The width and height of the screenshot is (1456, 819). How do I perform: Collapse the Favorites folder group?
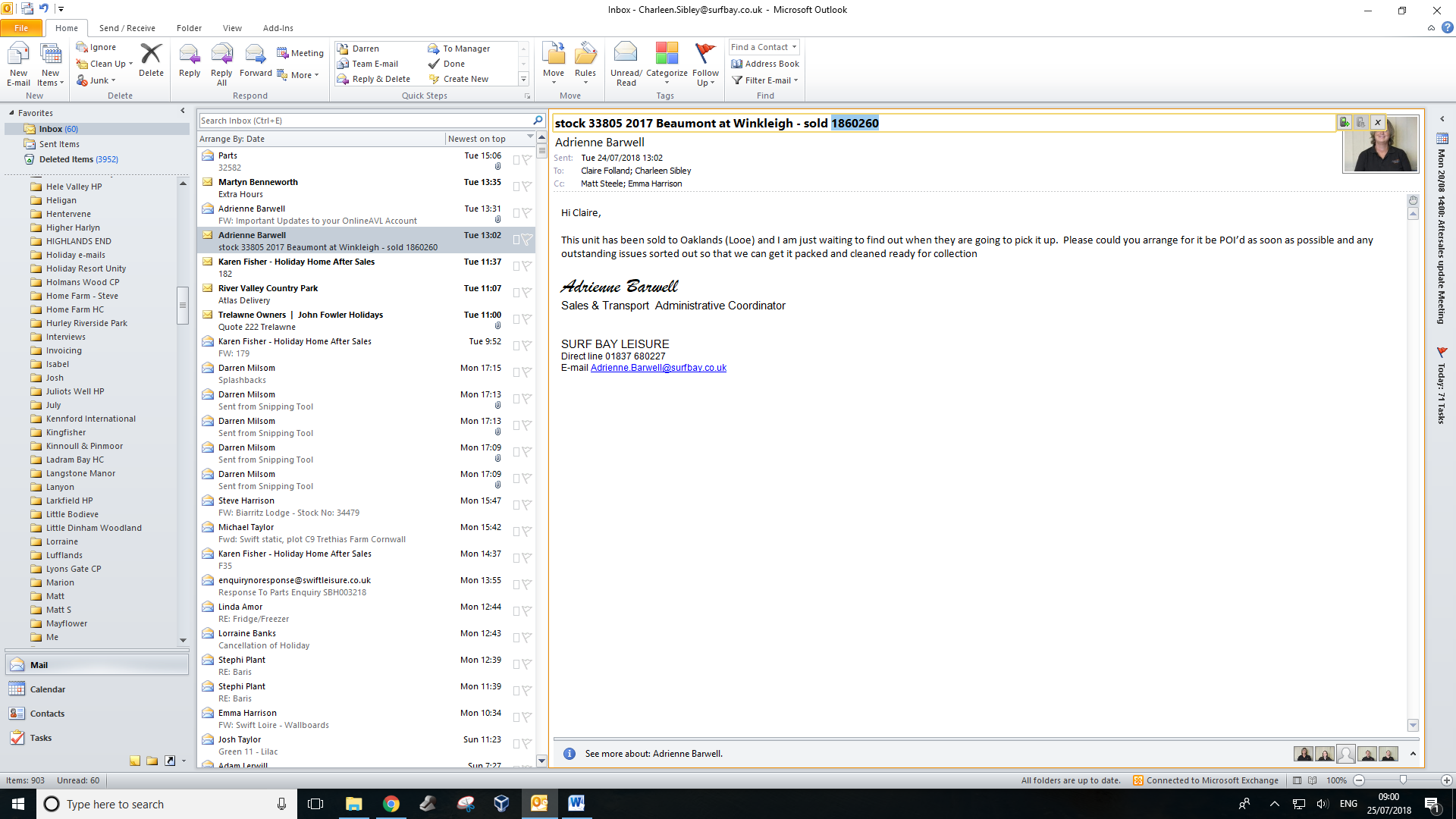click(11, 113)
